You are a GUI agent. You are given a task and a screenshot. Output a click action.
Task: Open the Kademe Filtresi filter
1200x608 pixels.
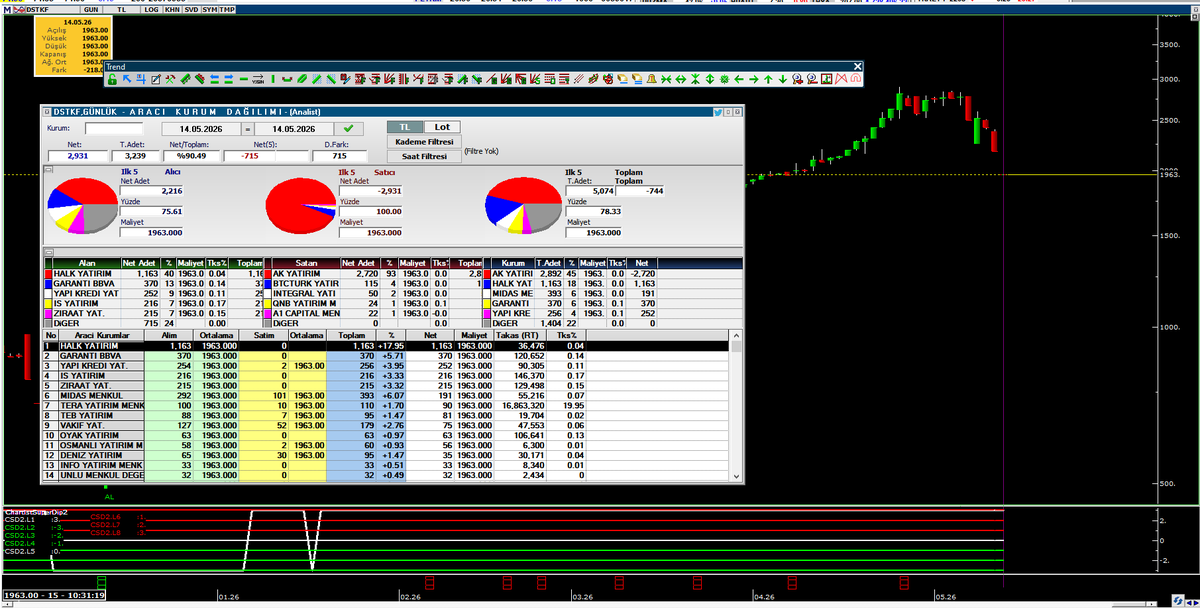[x=423, y=142]
